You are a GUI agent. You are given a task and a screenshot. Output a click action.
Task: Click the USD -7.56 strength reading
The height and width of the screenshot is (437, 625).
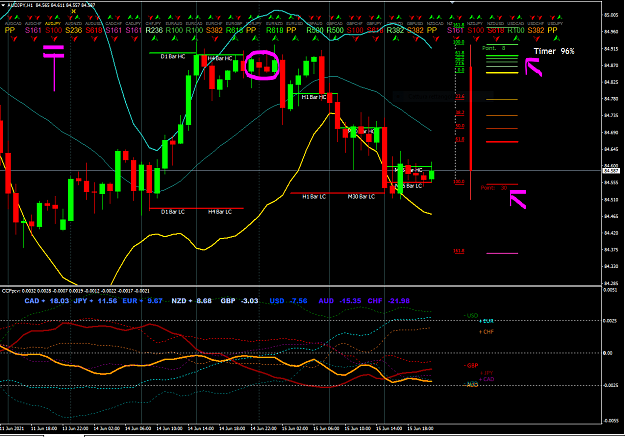(x=288, y=301)
